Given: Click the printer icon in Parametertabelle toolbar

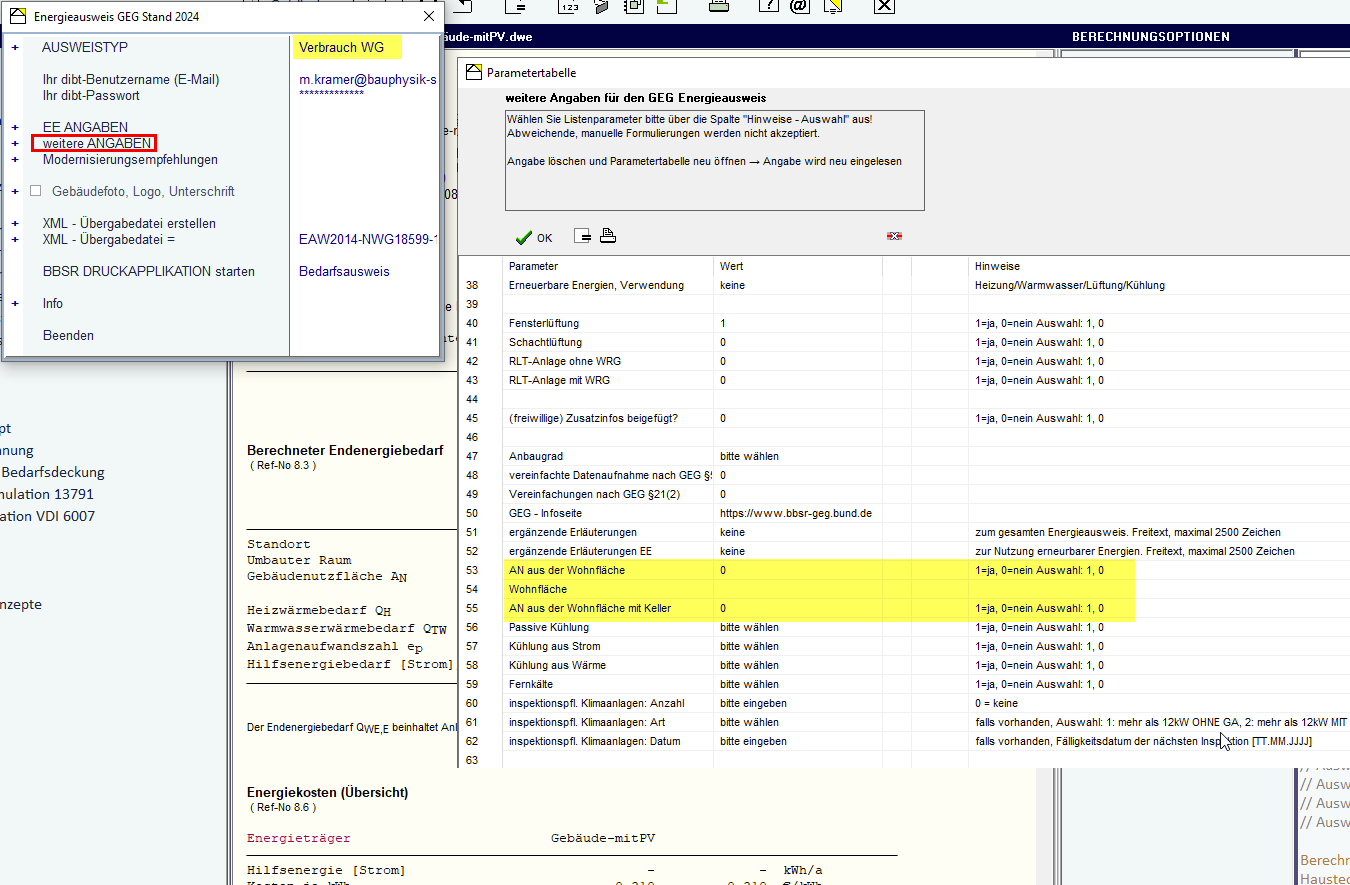Looking at the screenshot, I should point(608,237).
